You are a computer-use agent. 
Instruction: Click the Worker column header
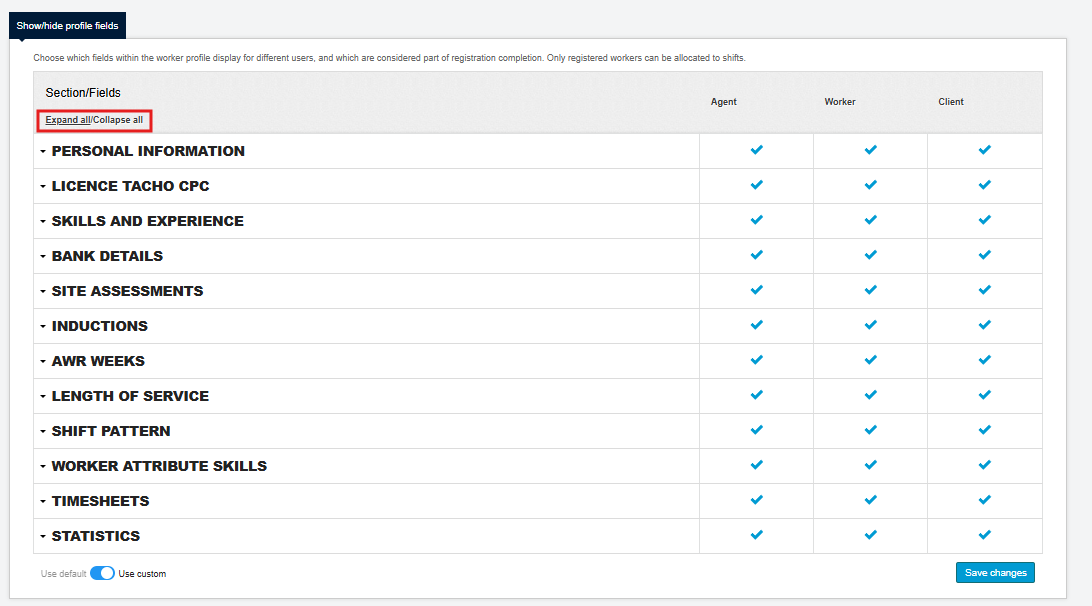click(840, 101)
